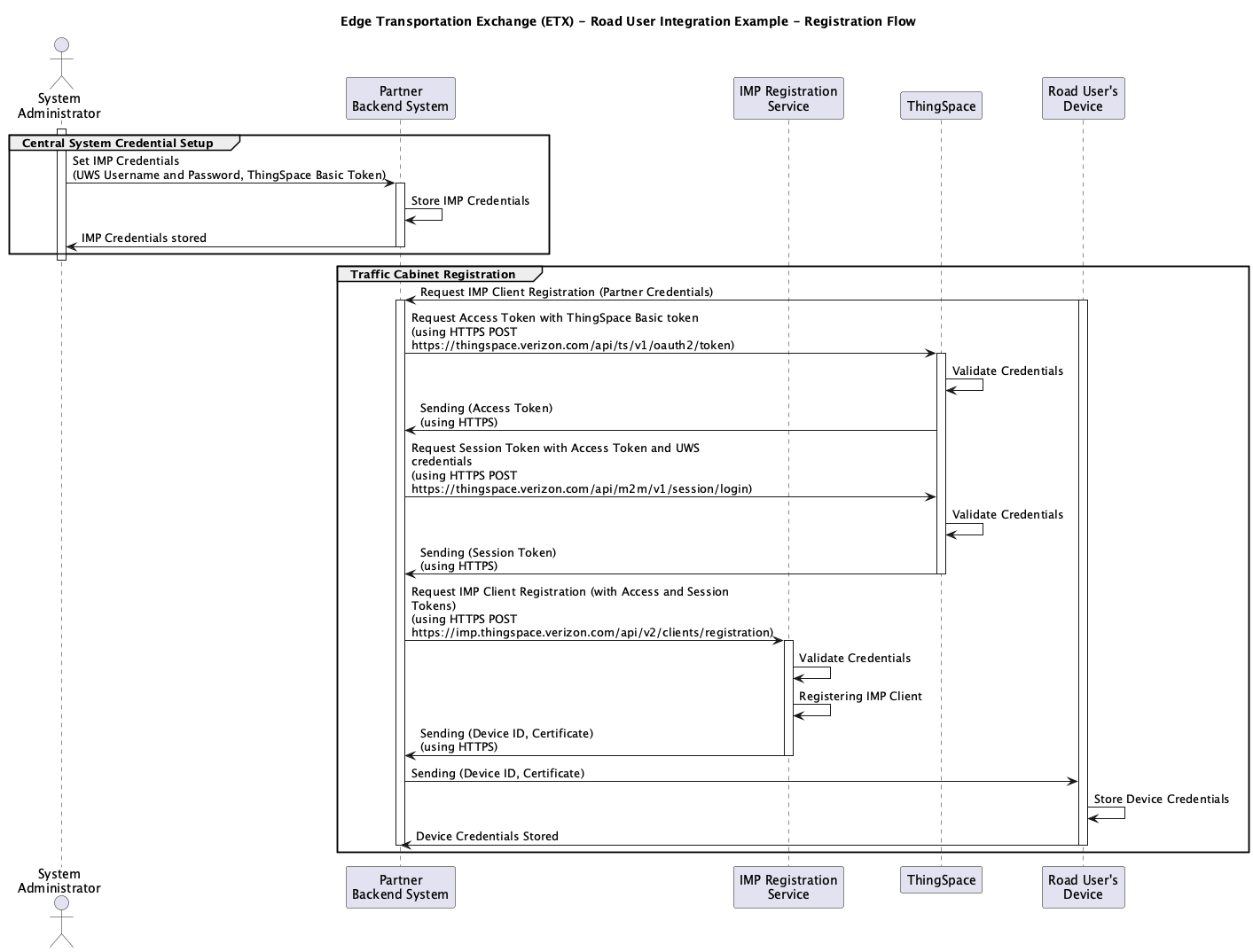
Task: Click the System Administrator actor figure at top
Action: coord(61,64)
